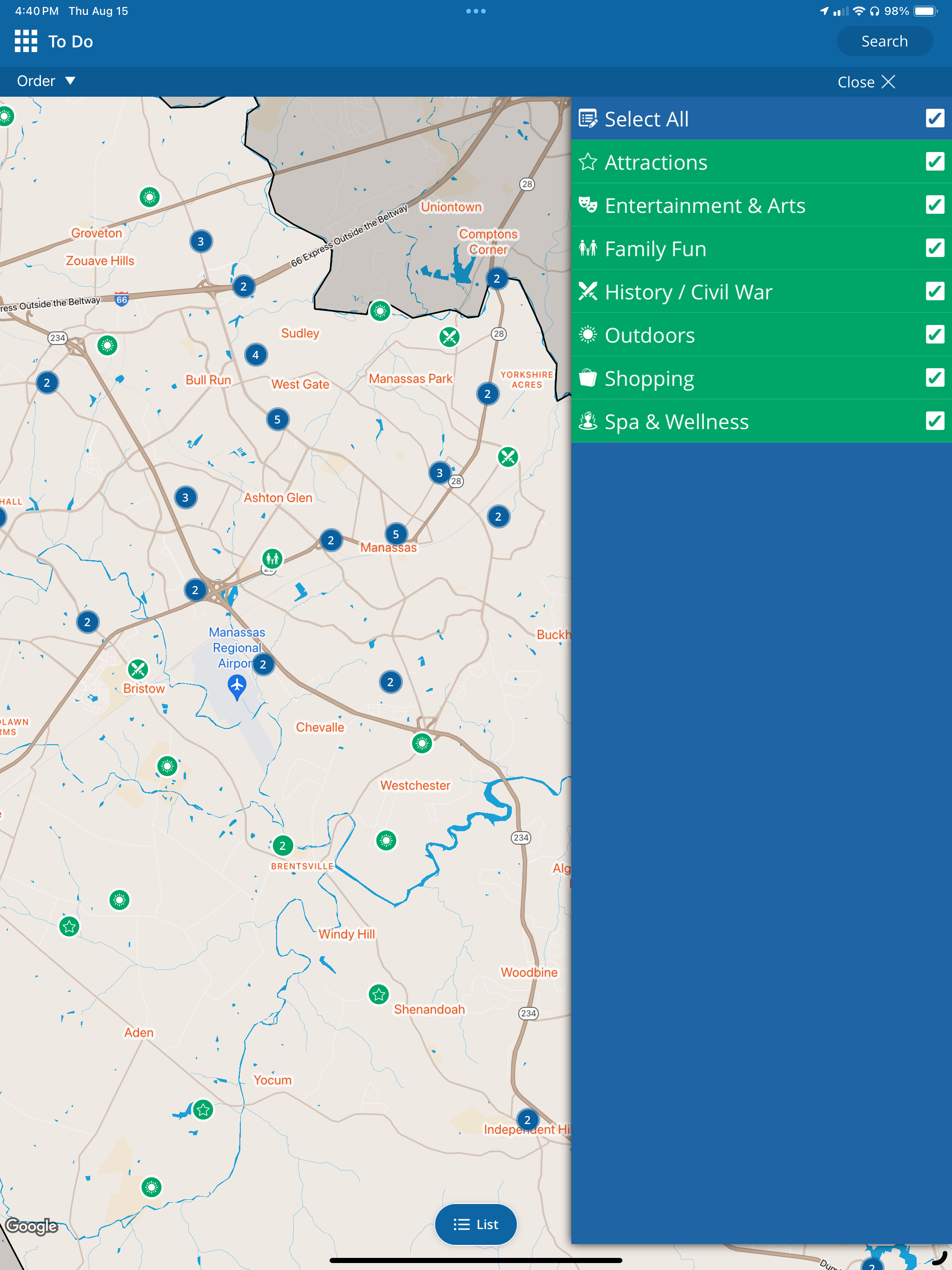Open cluster 3 west of Ashton Glen
952x1270 pixels.
pyautogui.click(x=185, y=497)
